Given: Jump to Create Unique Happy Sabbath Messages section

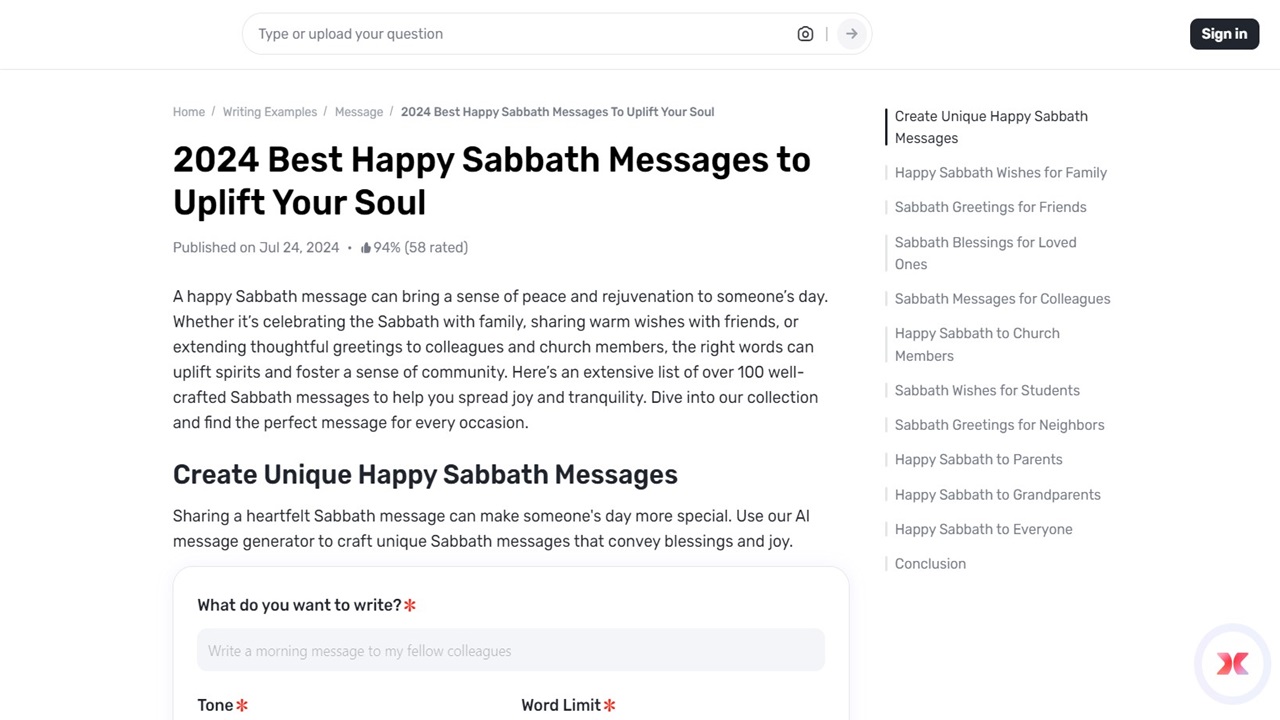Looking at the screenshot, I should tap(991, 127).
